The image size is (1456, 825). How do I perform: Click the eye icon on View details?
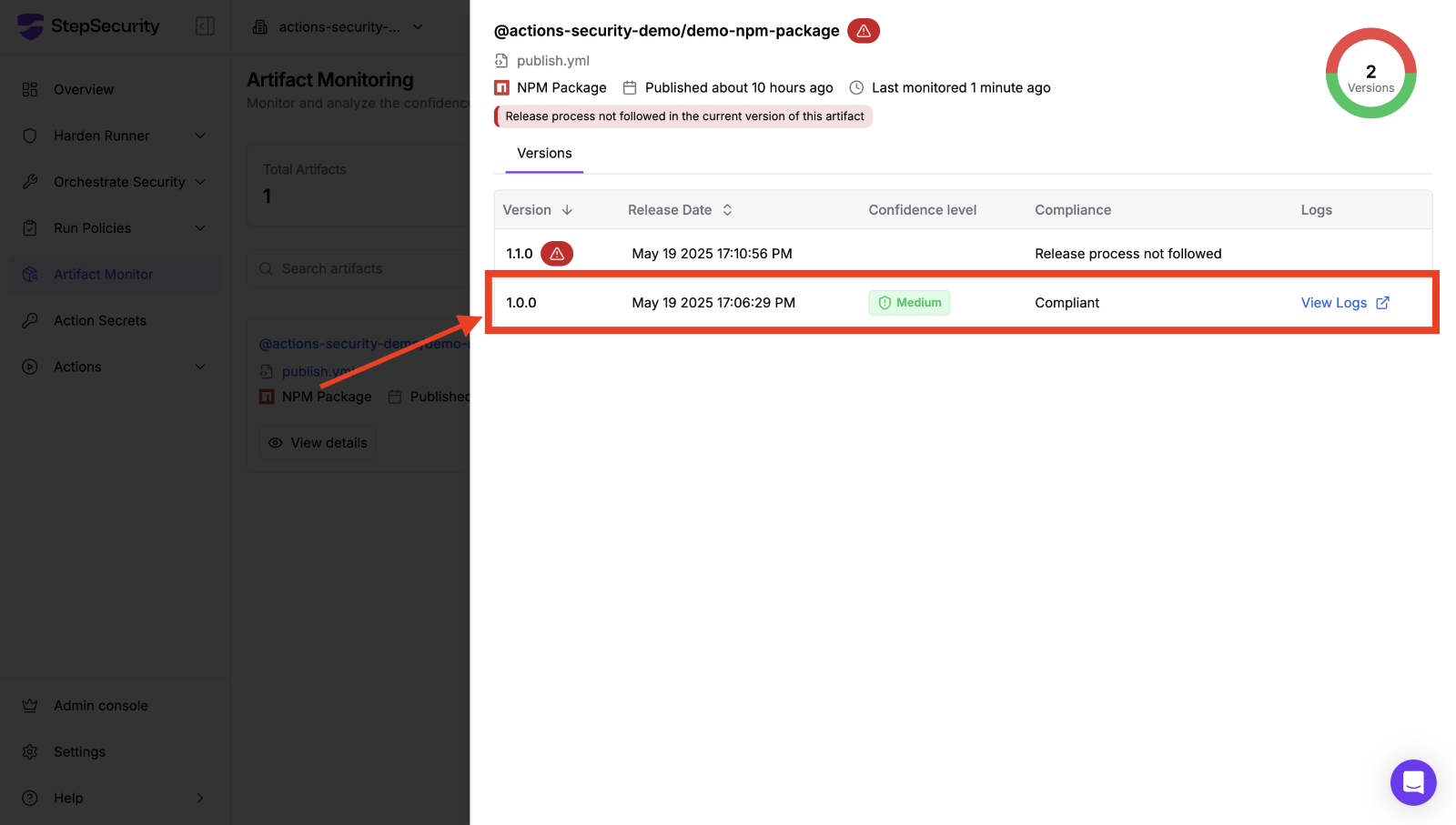(275, 443)
